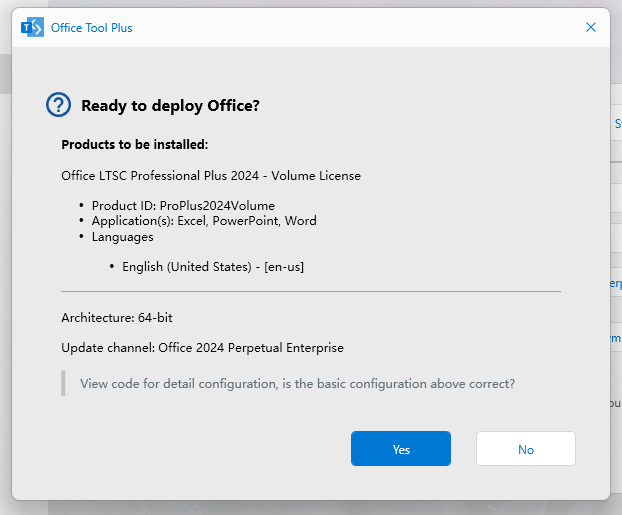Click the blue question mark icon

pyautogui.click(x=58, y=105)
